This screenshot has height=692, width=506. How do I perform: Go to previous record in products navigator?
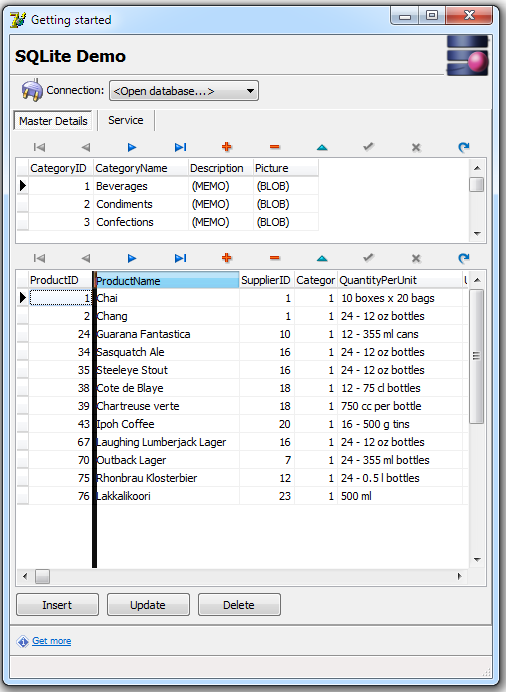[86, 258]
